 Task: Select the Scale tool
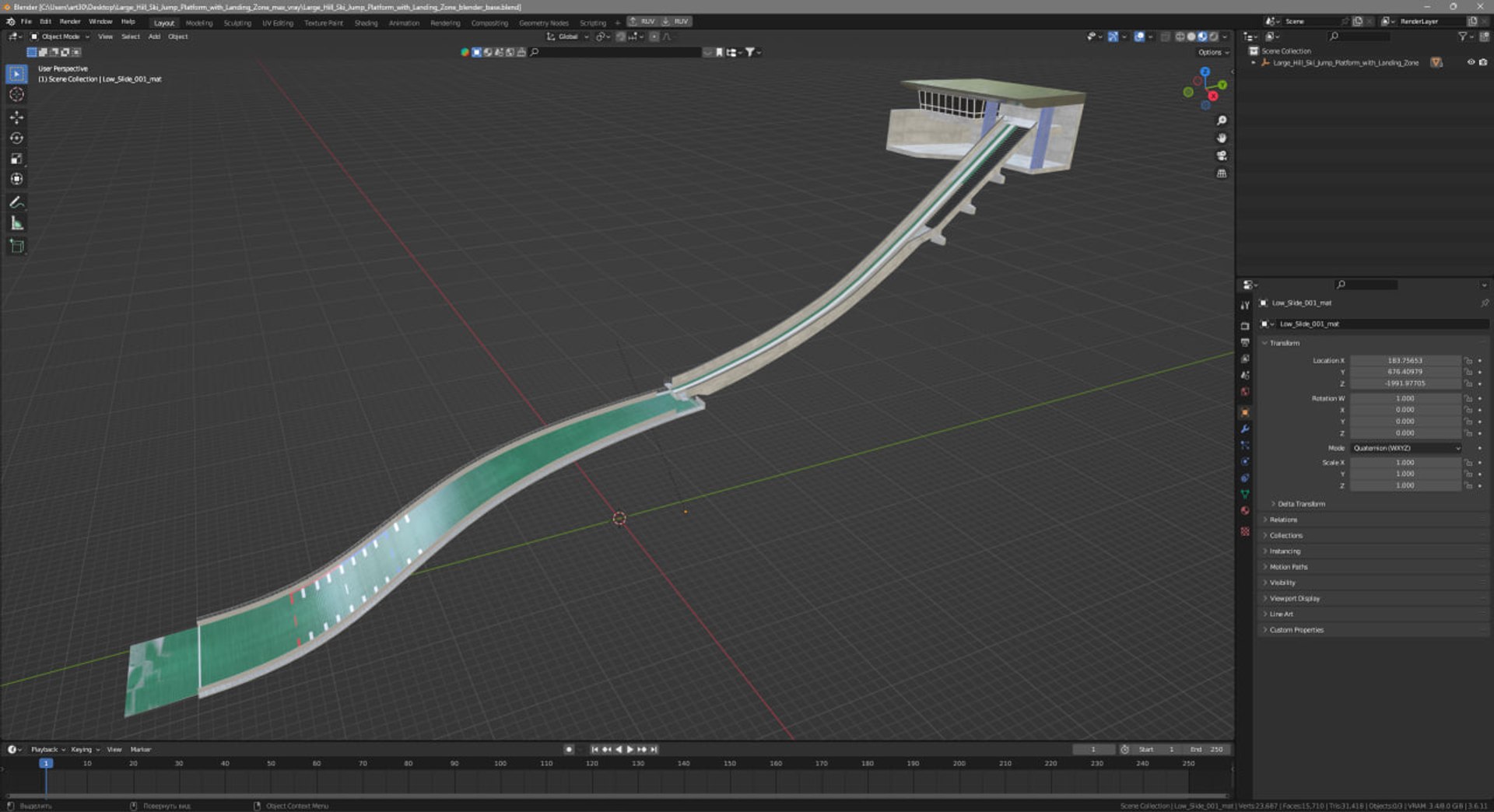(x=16, y=159)
